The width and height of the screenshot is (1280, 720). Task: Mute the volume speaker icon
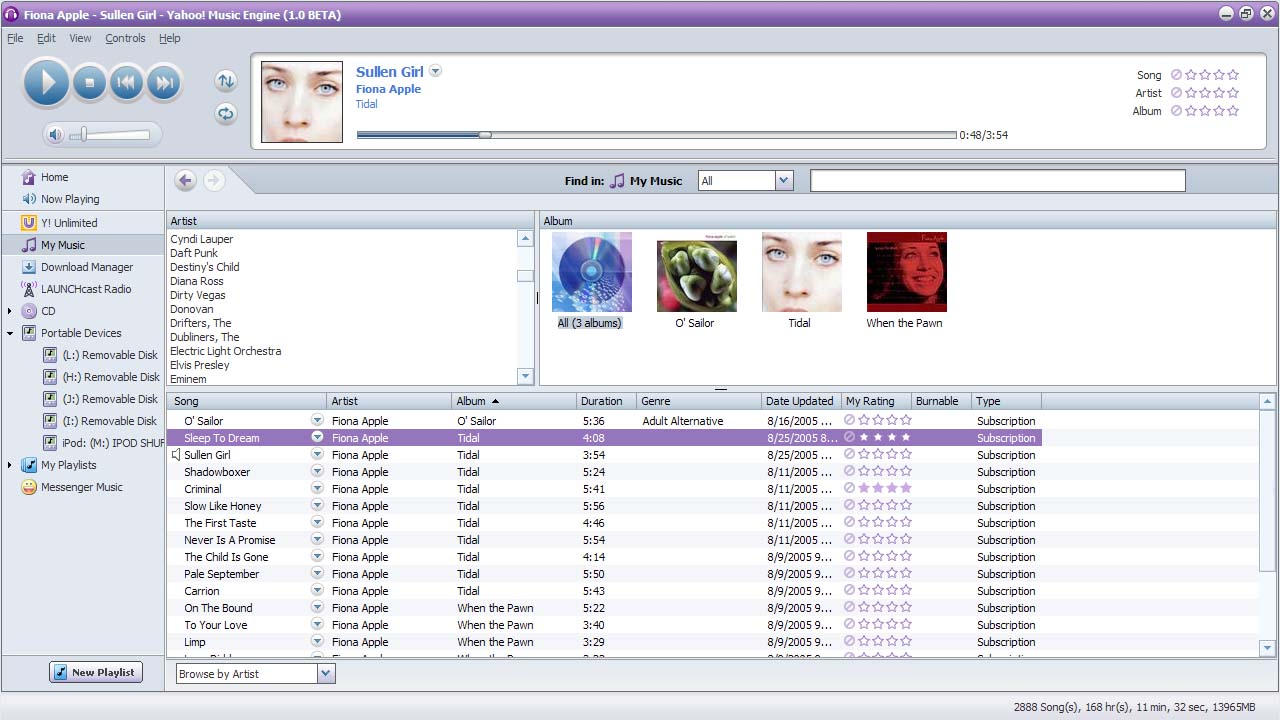[x=56, y=135]
